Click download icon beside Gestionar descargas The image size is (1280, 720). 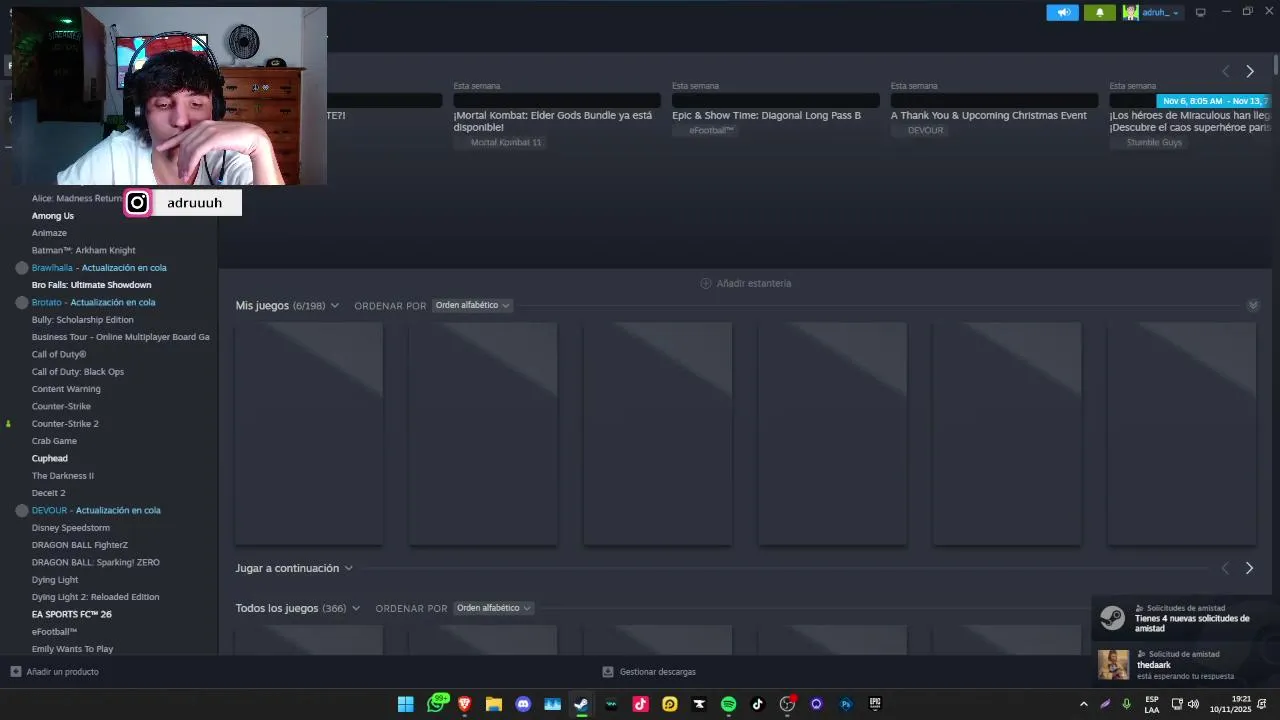(x=607, y=672)
